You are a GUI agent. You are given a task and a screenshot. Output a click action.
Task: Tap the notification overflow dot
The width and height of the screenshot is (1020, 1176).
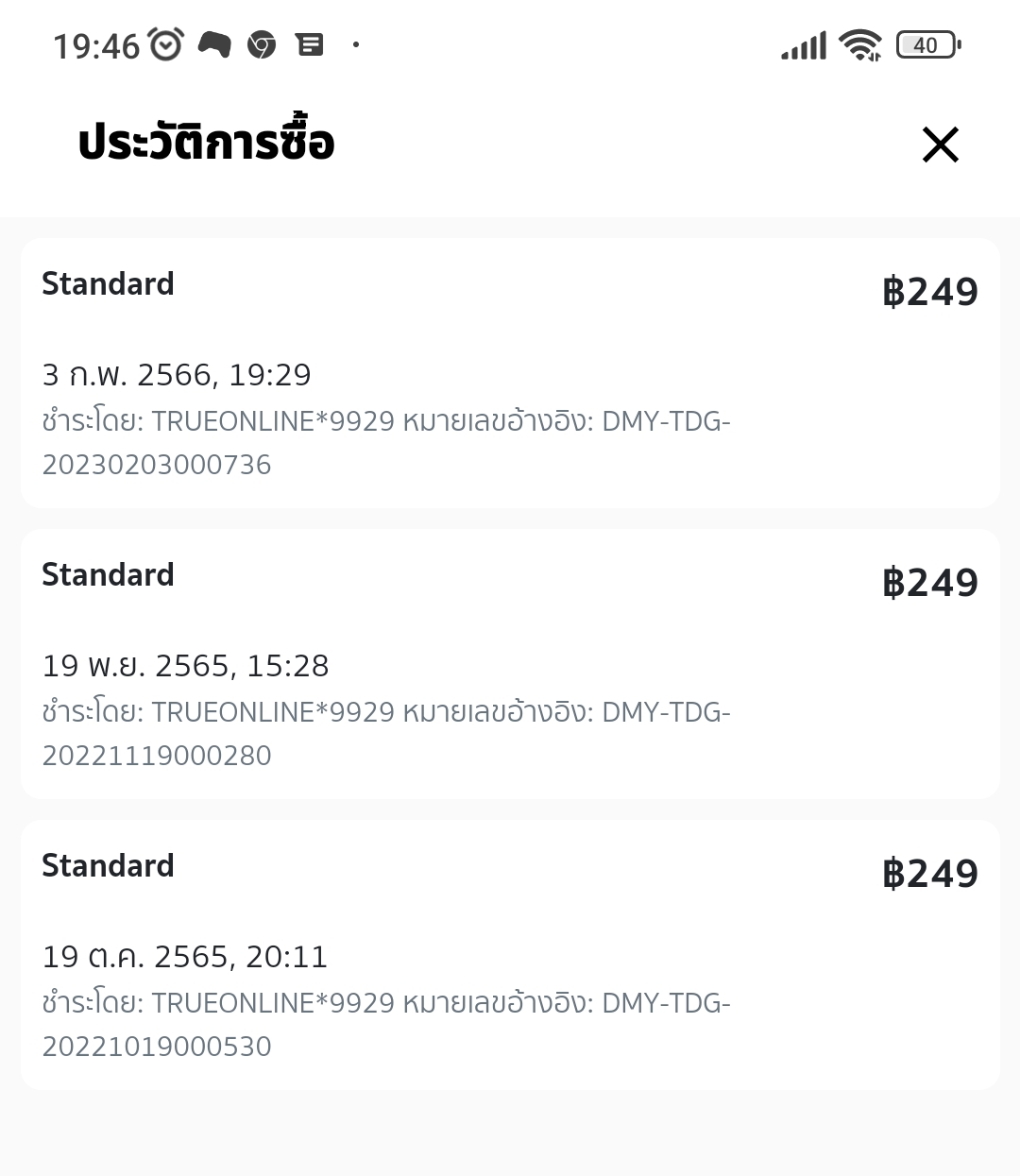(356, 44)
